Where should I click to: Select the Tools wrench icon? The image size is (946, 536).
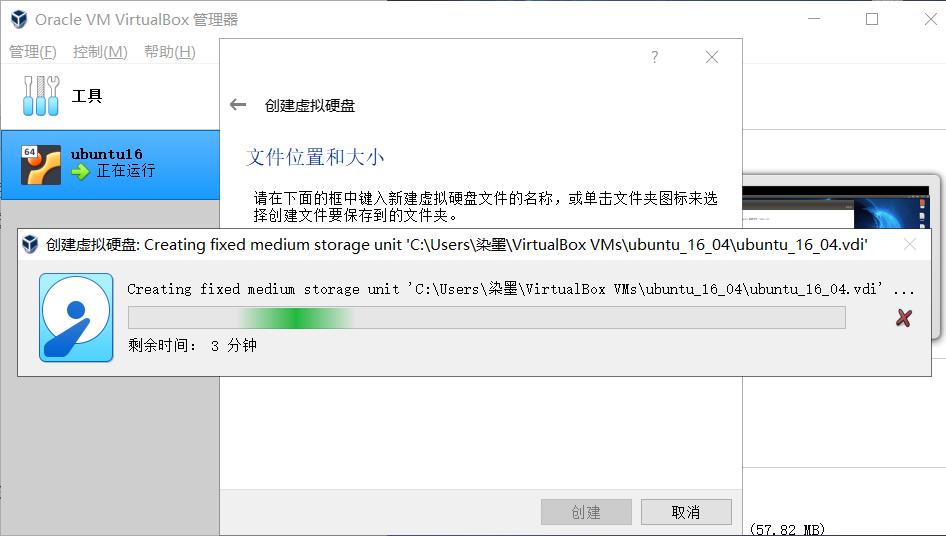point(40,95)
